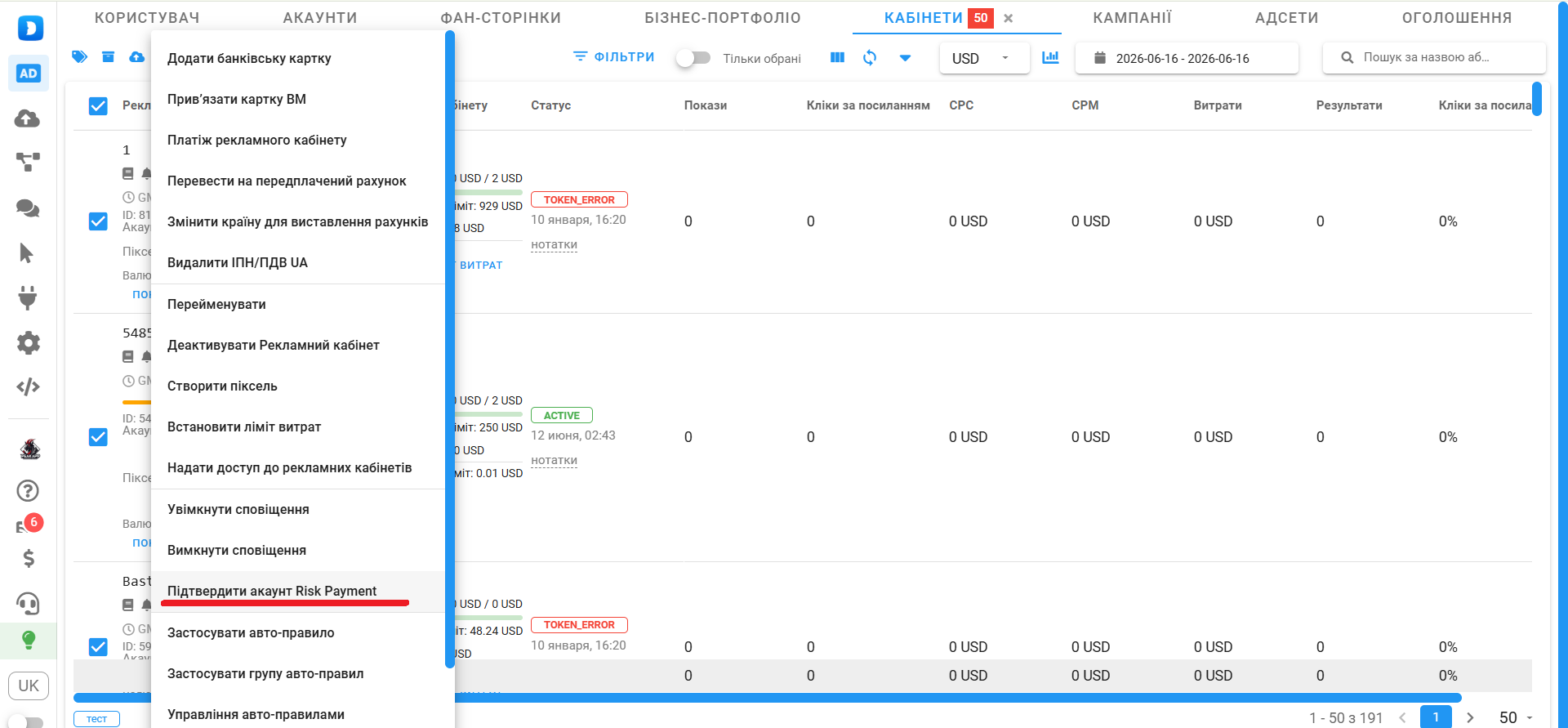Choose Встановити ліміт витрат

pyautogui.click(x=298, y=427)
